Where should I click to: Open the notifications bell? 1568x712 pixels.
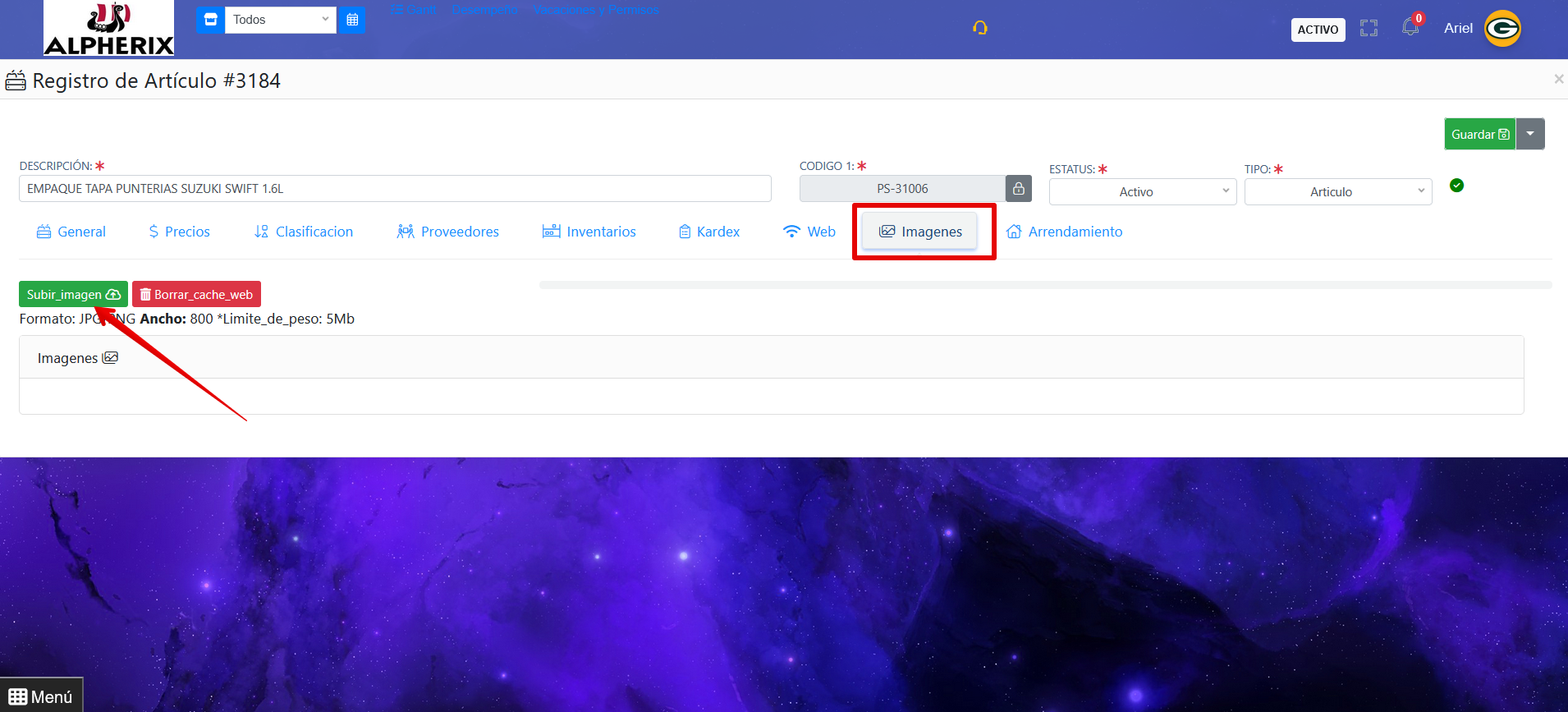[x=1410, y=27]
